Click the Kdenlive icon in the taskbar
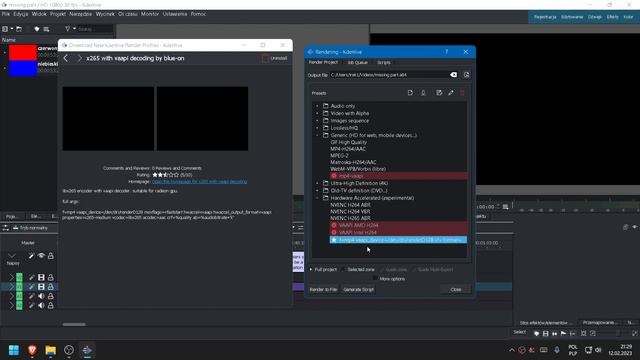The width and height of the screenshot is (640, 360). (87, 350)
